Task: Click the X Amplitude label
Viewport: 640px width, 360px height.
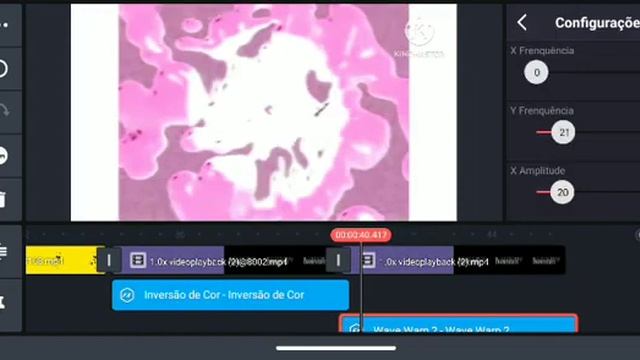Action: click(x=538, y=171)
